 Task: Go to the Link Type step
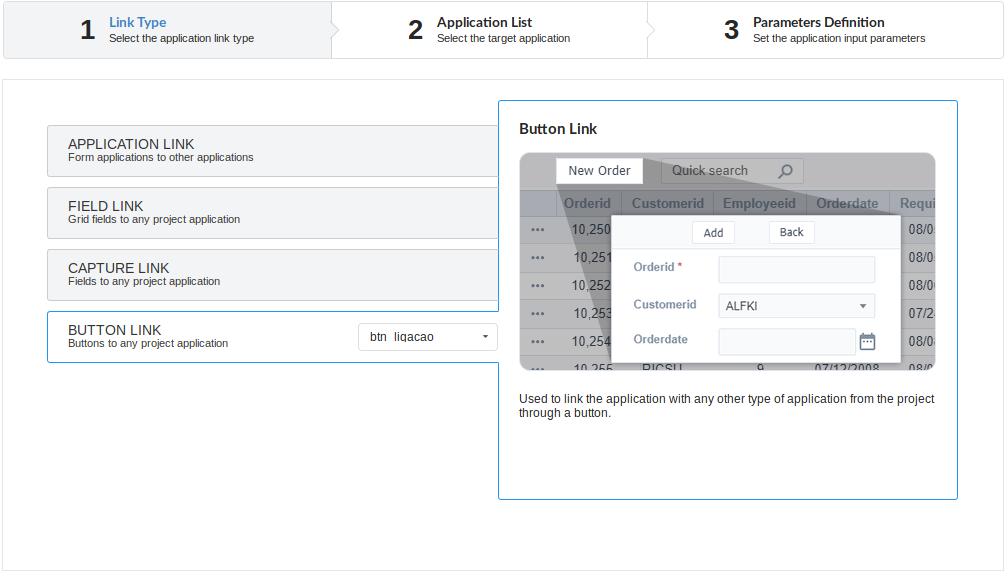[167, 30]
